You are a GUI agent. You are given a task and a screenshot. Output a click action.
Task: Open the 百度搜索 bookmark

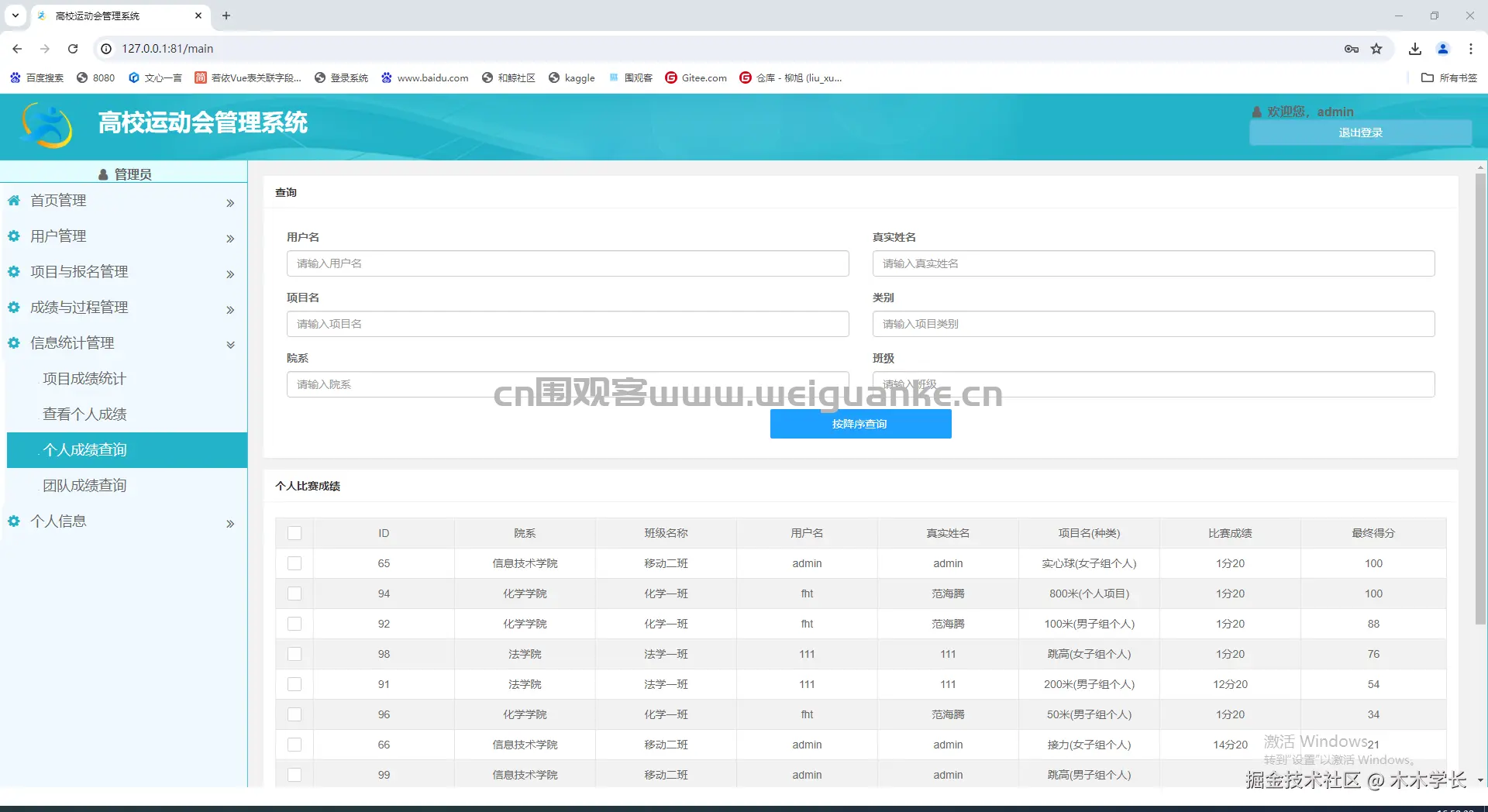(x=36, y=77)
